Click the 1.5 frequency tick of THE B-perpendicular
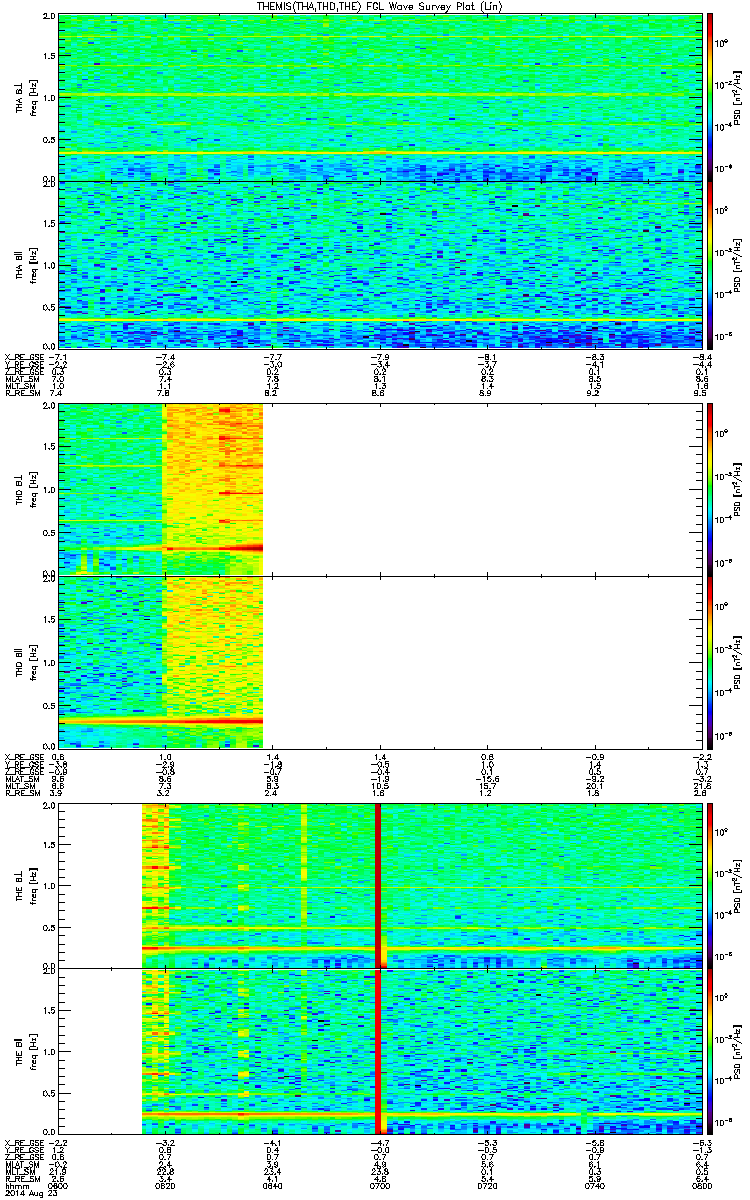The width and height of the screenshot is (750, 1200). [50, 844]
